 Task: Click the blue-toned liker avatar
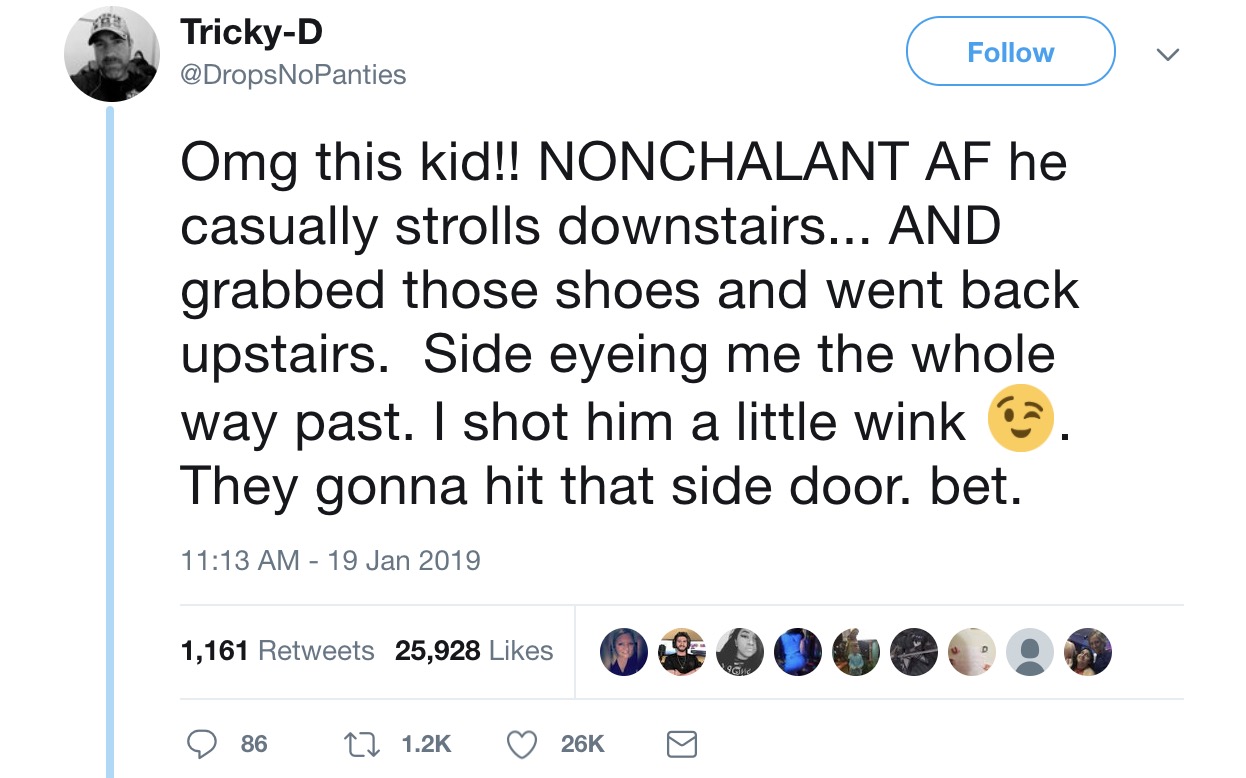(x=797, y=652)
